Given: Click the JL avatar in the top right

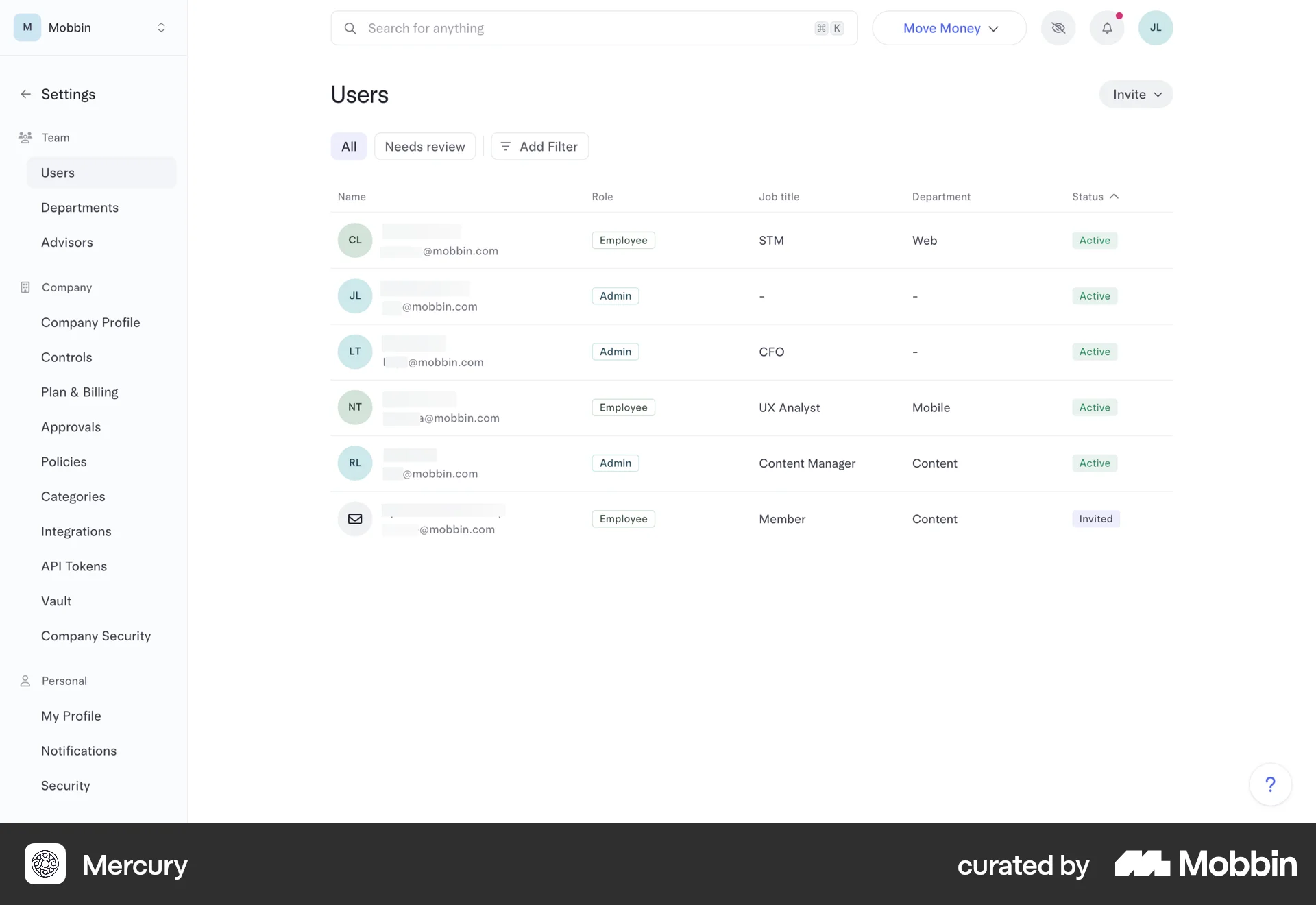Looking at the screenshot, I should click(x=1155, y=28).
